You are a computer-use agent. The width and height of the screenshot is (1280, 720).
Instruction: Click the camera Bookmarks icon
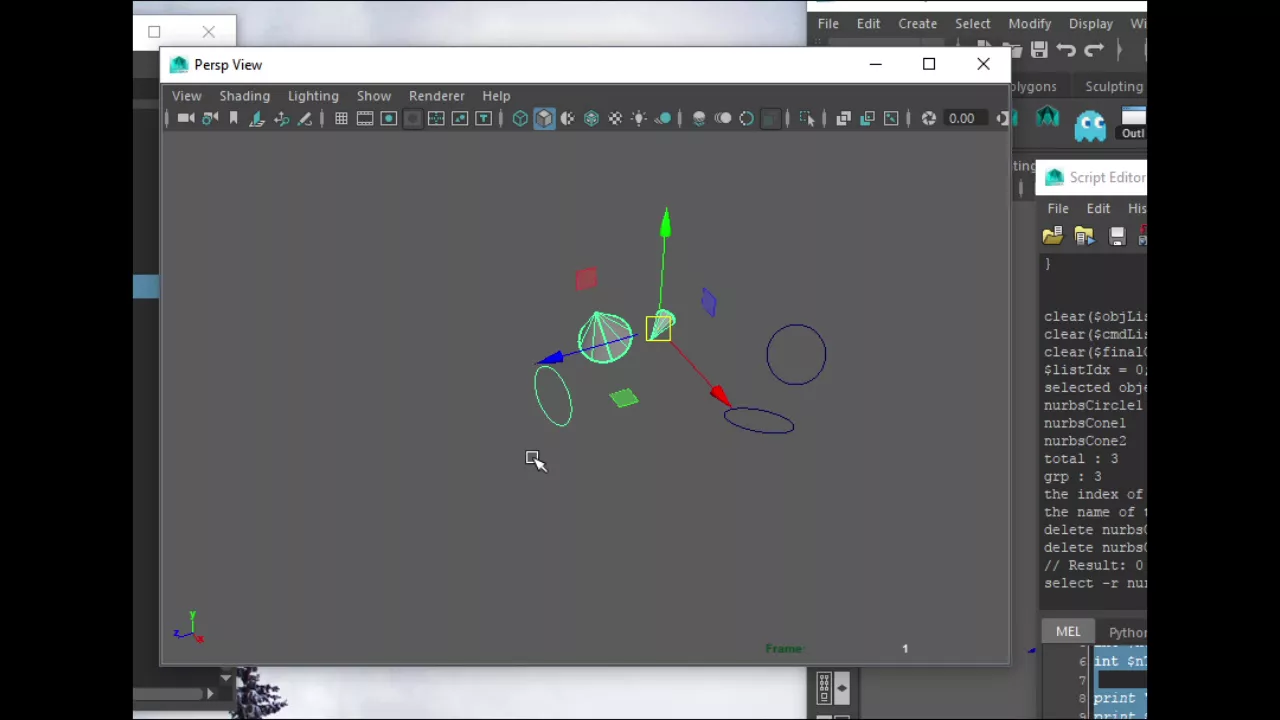[x=234, y=119]
